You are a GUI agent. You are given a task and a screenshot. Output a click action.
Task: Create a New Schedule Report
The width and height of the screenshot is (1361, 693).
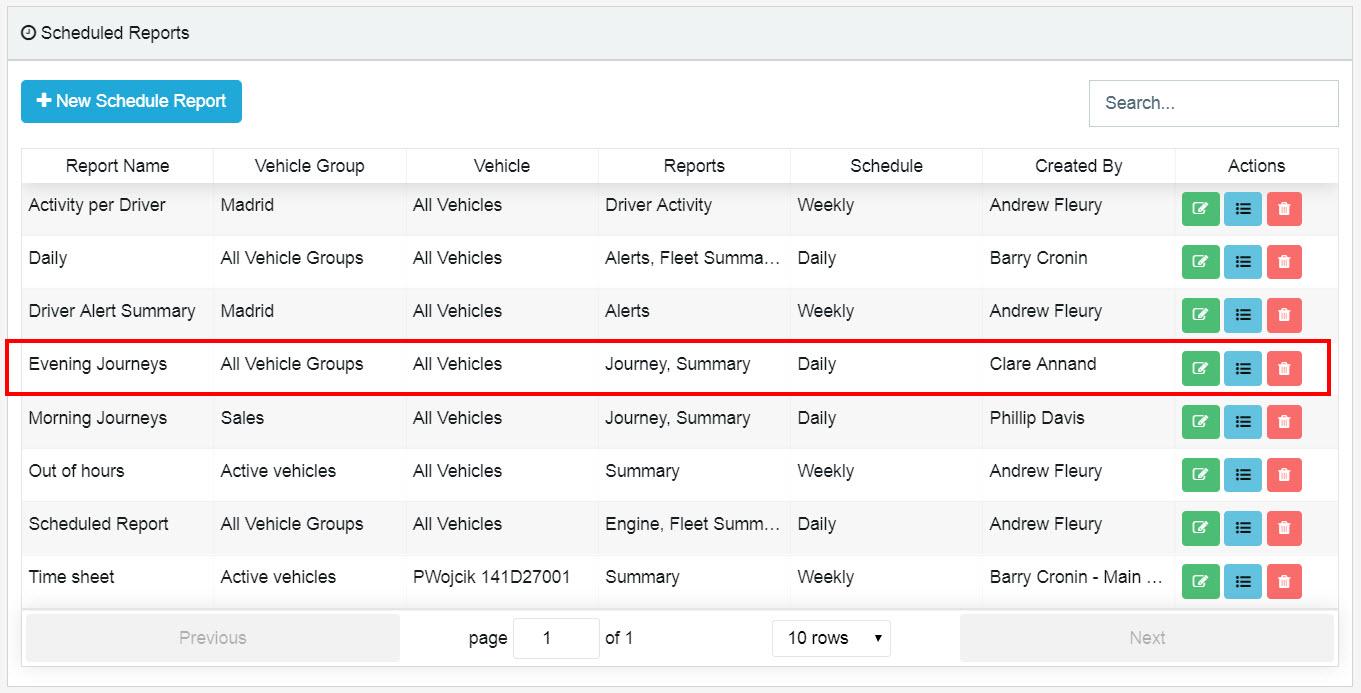(130, 101)
